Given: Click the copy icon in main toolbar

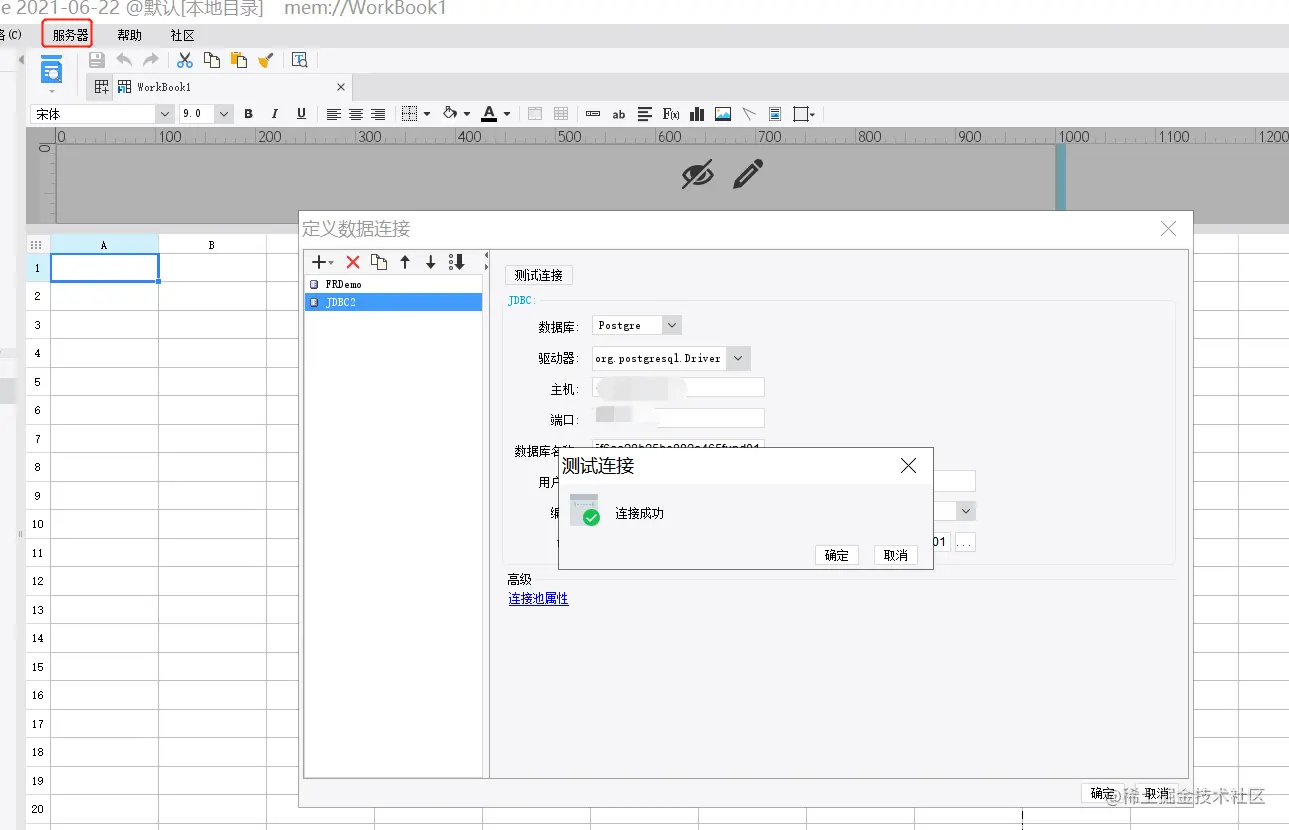Looking at the screenshot, I should click(x=212, y=60).
